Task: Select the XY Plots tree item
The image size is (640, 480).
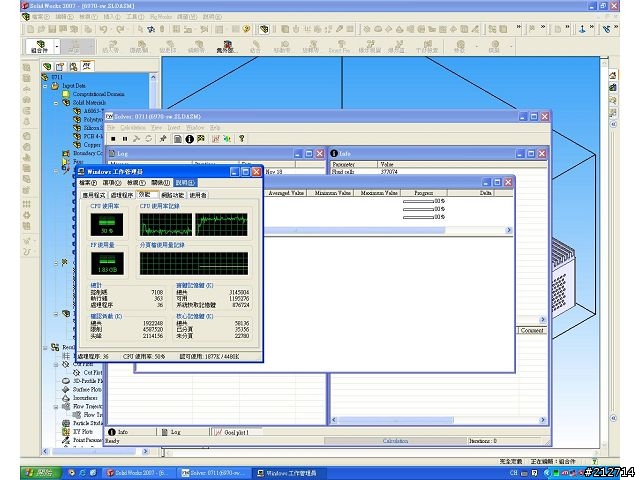Action: 83,431
